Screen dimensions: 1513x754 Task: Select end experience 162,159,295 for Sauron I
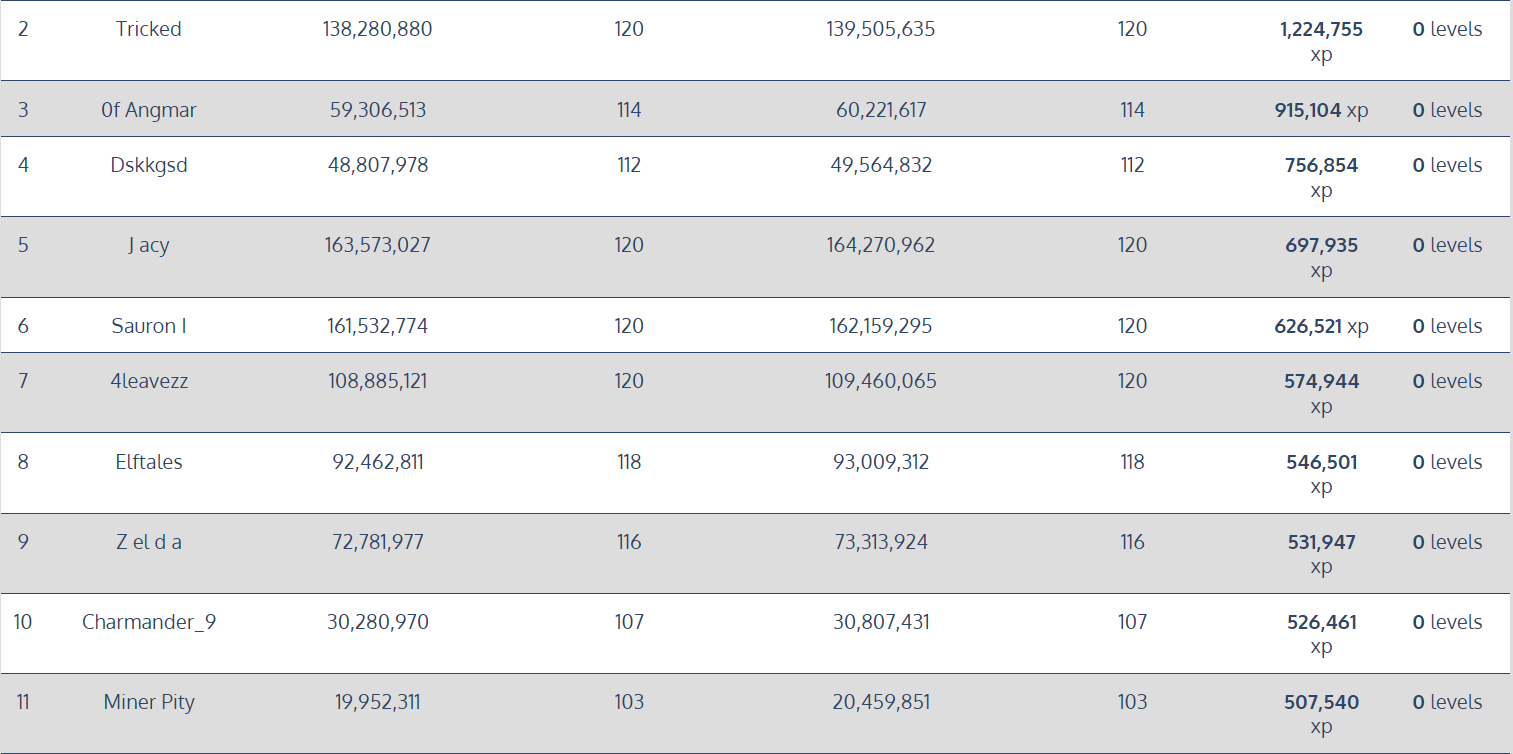point(881,326)
